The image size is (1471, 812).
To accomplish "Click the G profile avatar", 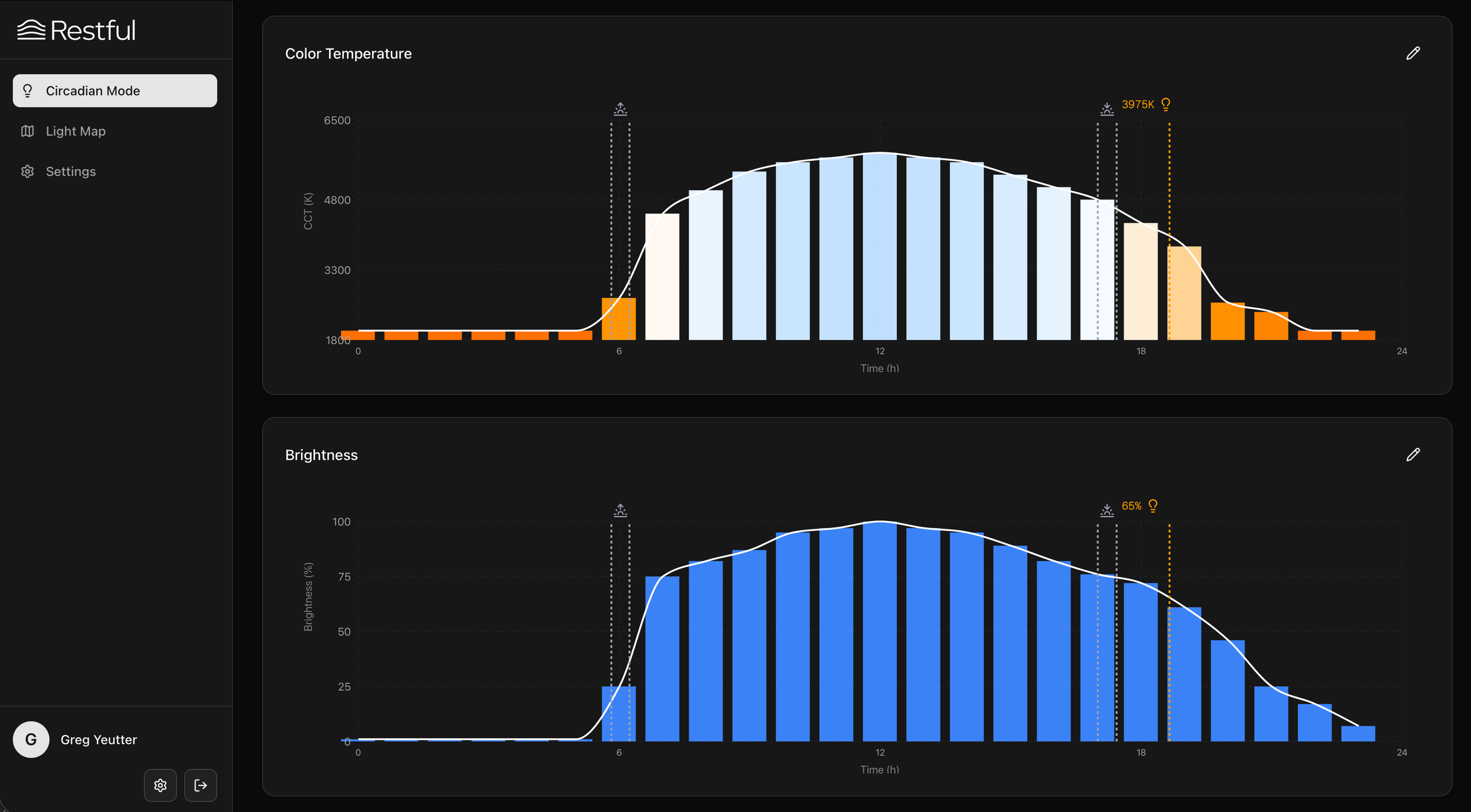I will [31, 739].
